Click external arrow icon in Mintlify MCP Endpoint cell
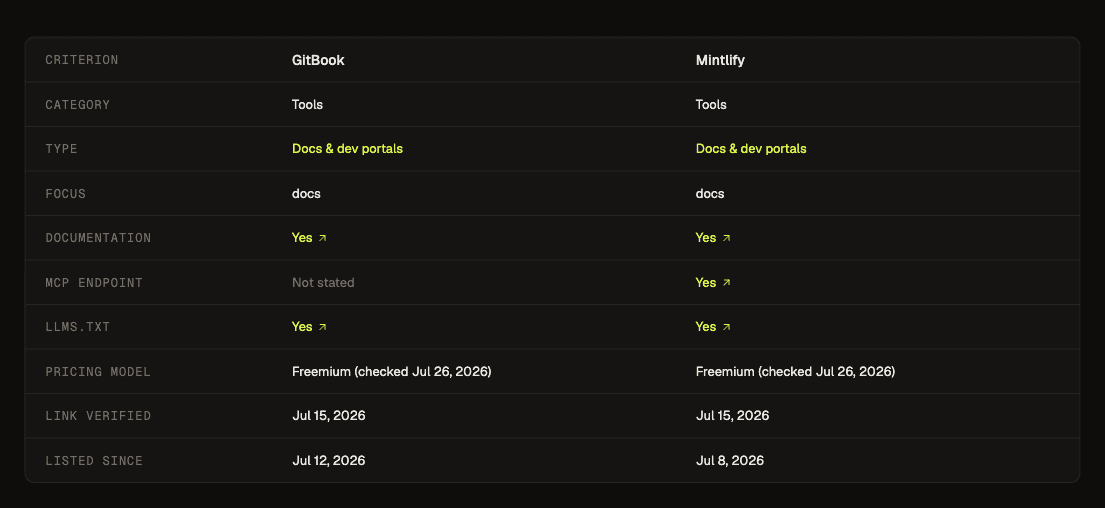Image resolution: width=1105 pixels, height=508 pixels. click(x=727, y=283)
